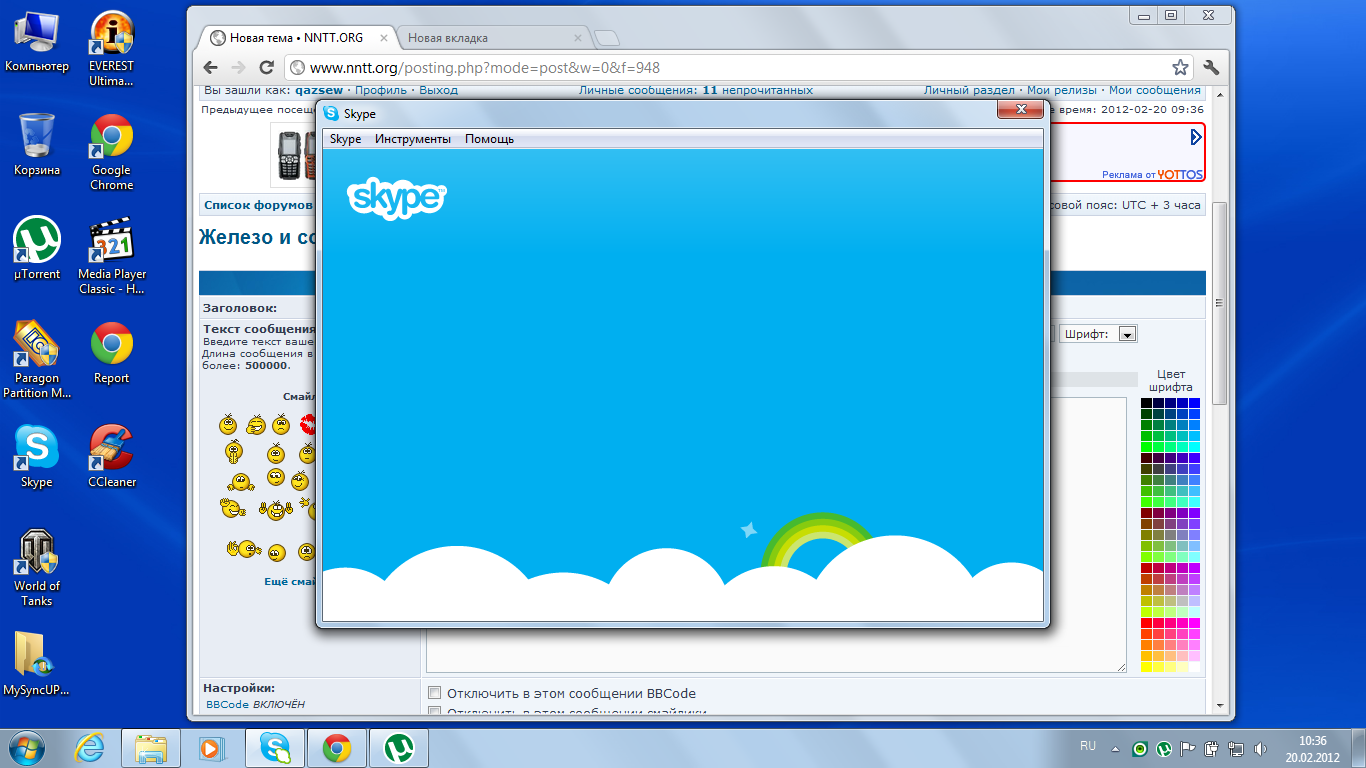Select the MySyncUP folder on desktop
Screen dimensions: 1366x768
pos(37,664)
